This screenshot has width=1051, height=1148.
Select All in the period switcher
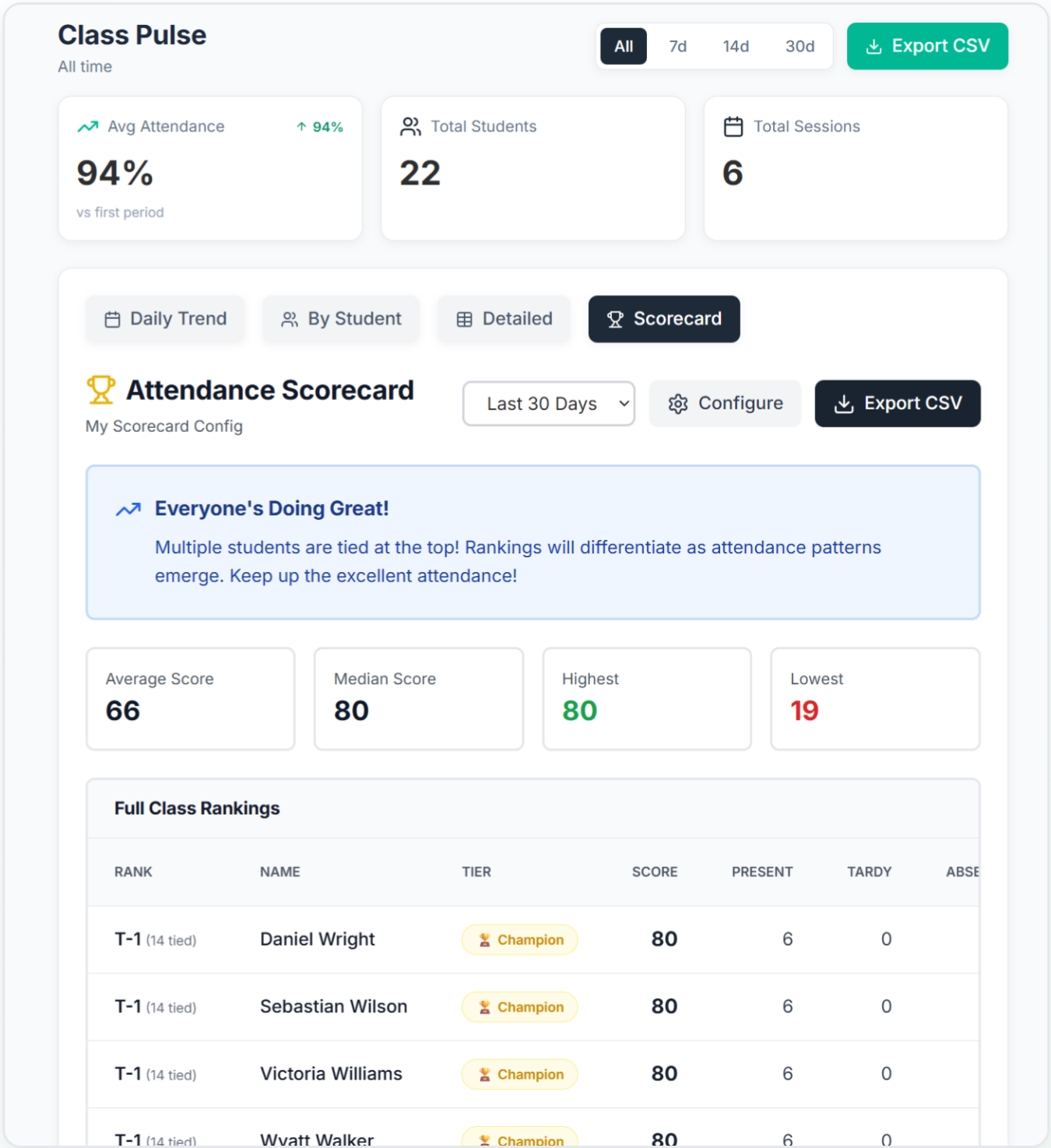pyautogui.click(x=623, y=46)
